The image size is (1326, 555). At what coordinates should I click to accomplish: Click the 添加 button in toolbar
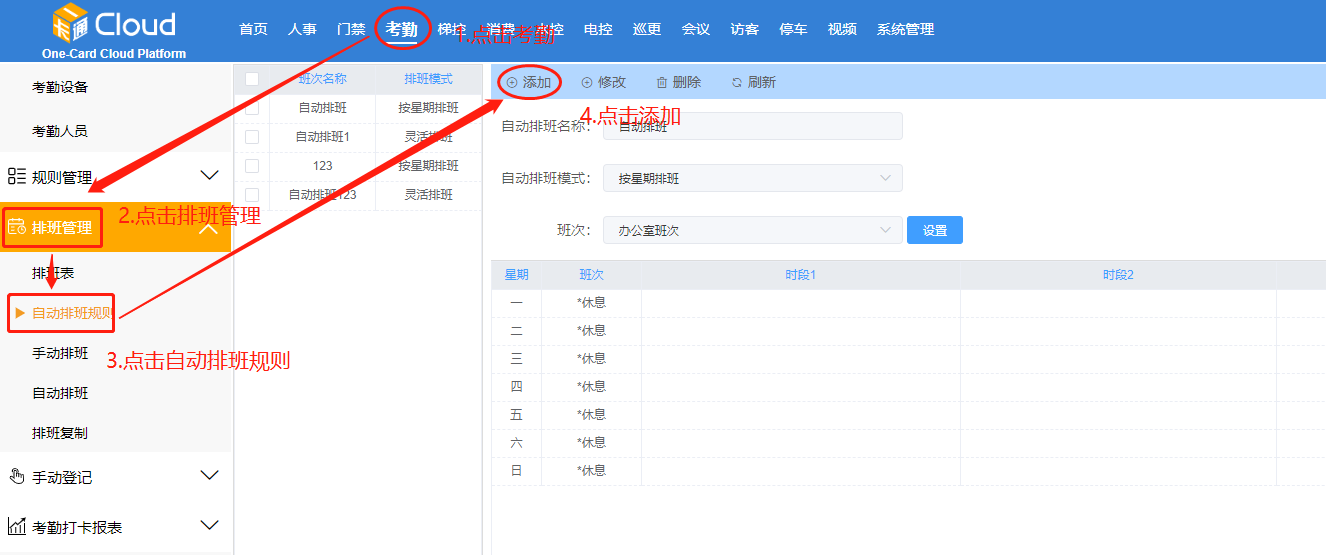529,82
